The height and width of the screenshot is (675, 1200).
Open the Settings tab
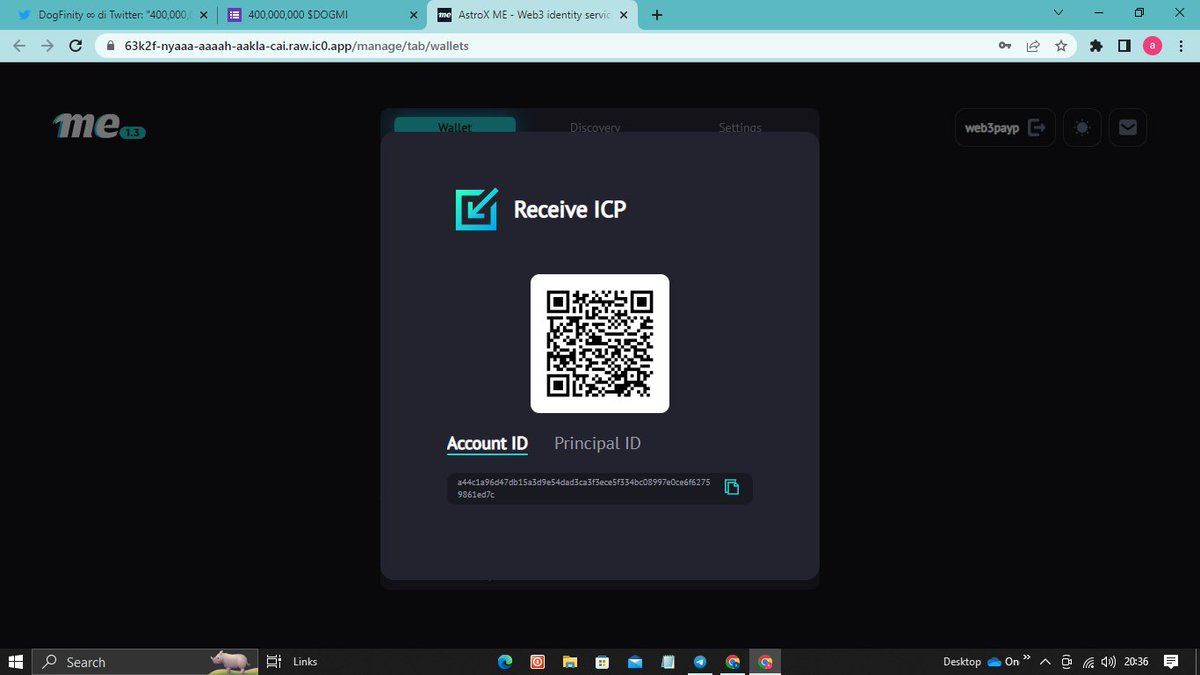coord(740,127)
